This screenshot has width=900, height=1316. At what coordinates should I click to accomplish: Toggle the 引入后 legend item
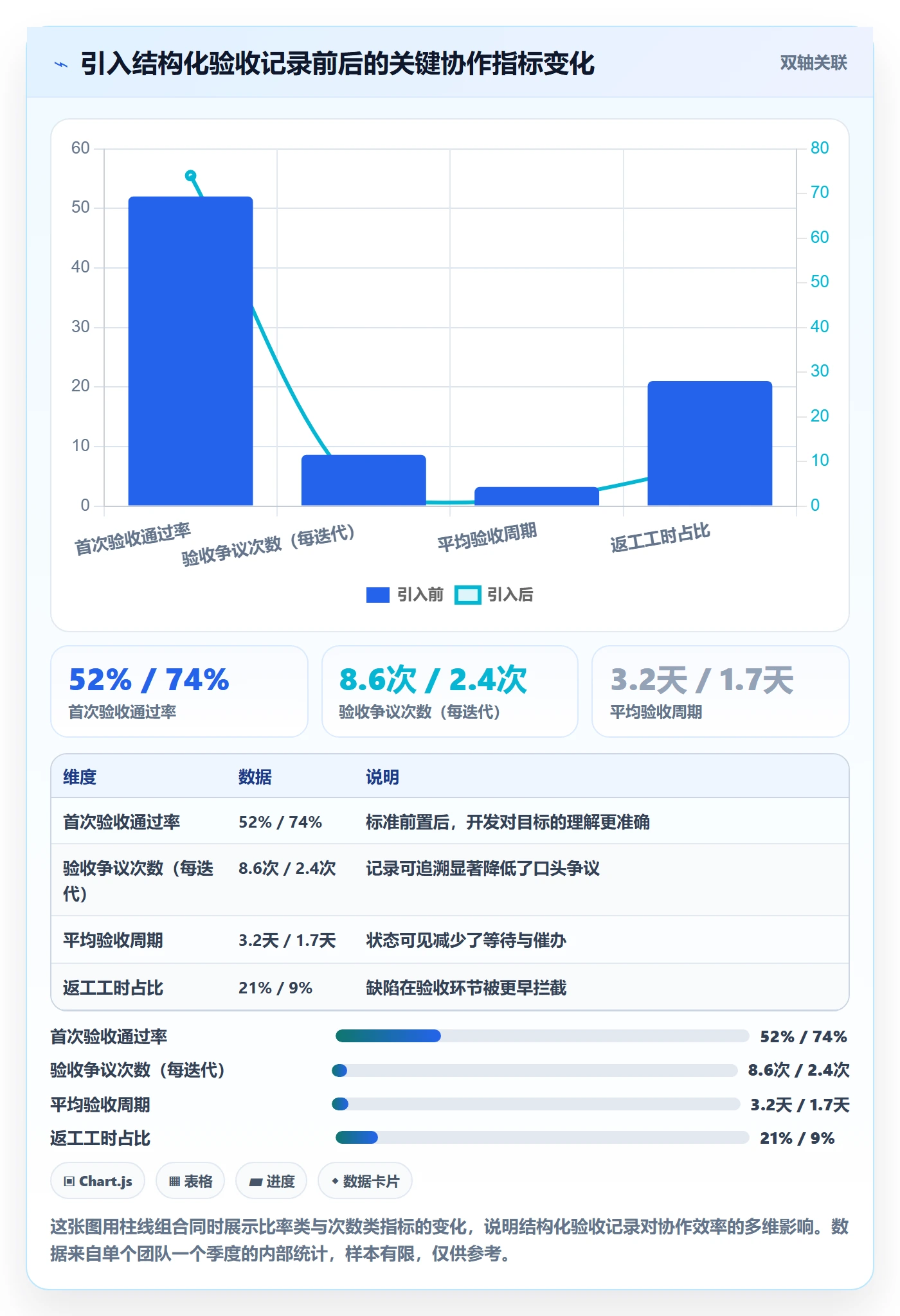coord(494,594)
